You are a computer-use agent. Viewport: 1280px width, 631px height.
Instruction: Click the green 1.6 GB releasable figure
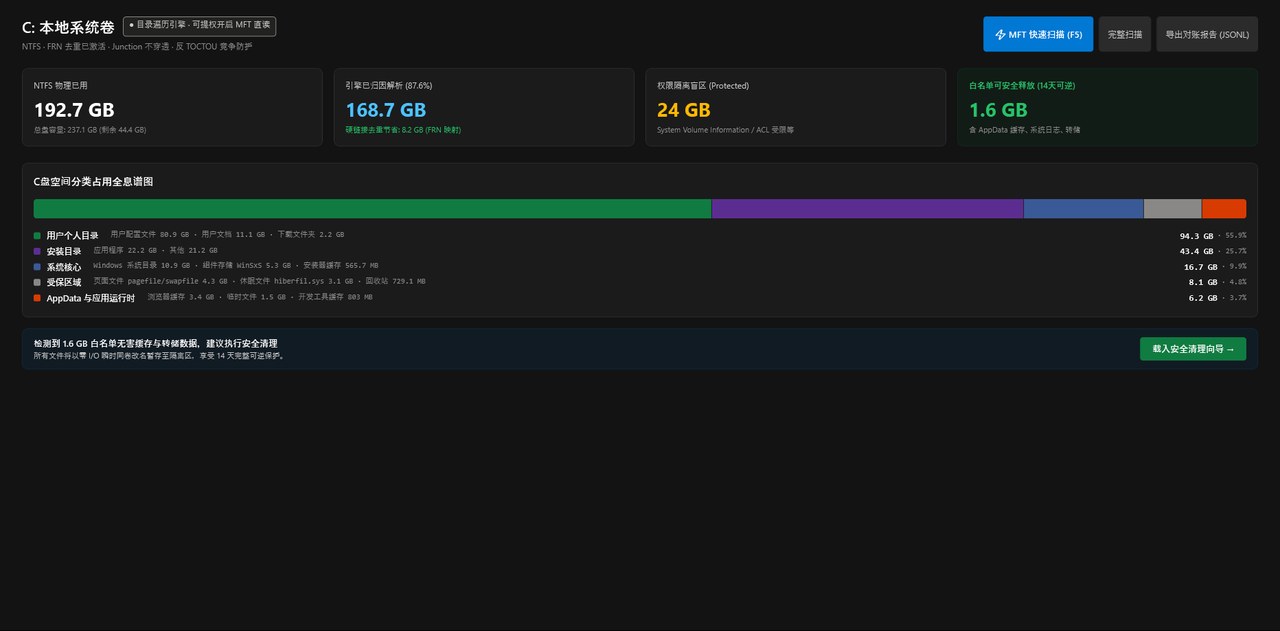pyautogui.click(x=998, y=110)
